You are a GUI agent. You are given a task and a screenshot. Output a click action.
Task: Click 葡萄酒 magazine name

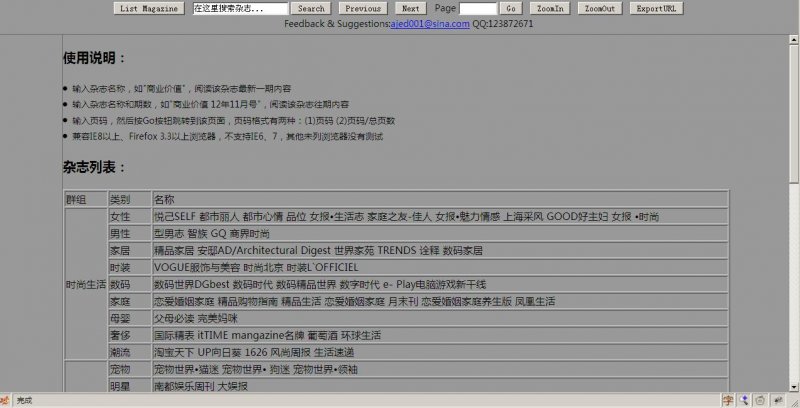click(322, 335)
